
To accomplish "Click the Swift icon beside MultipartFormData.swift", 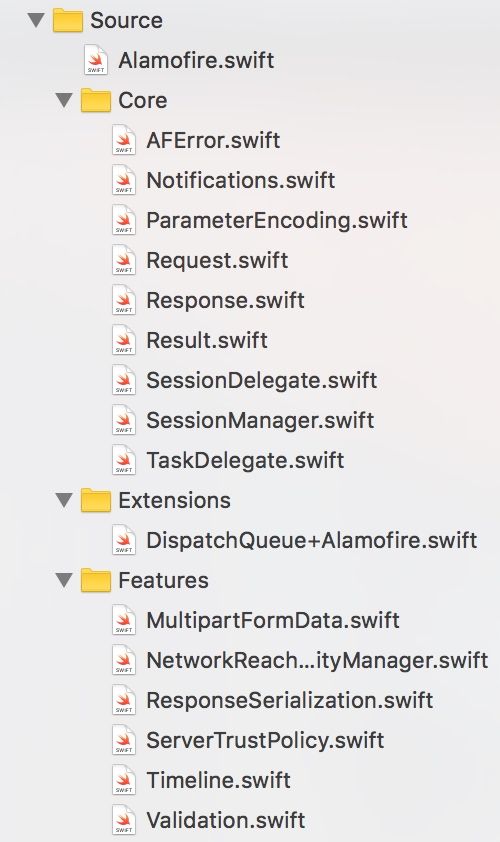I will [x=124, y=620].
